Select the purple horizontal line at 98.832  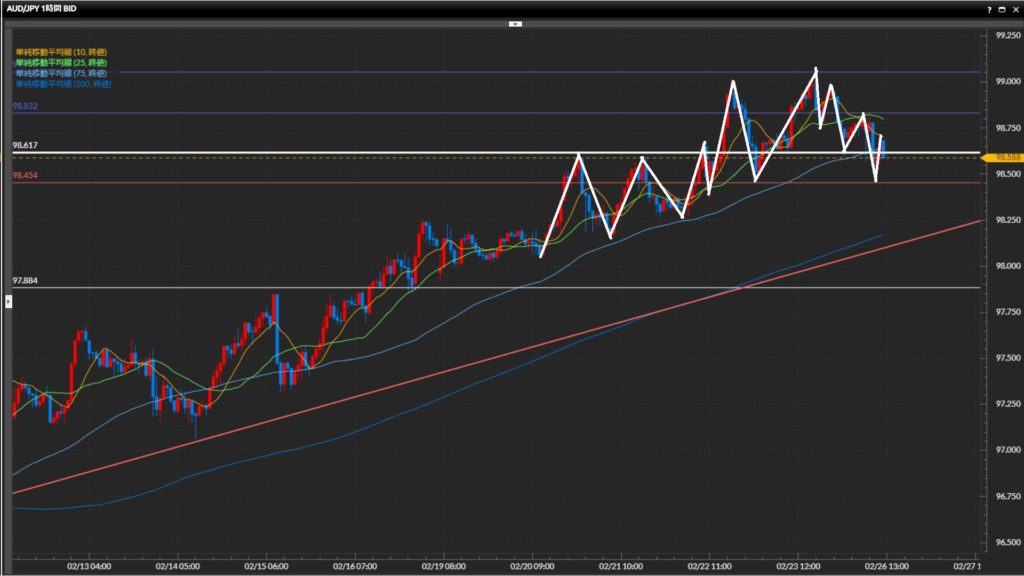pos(300,113)
